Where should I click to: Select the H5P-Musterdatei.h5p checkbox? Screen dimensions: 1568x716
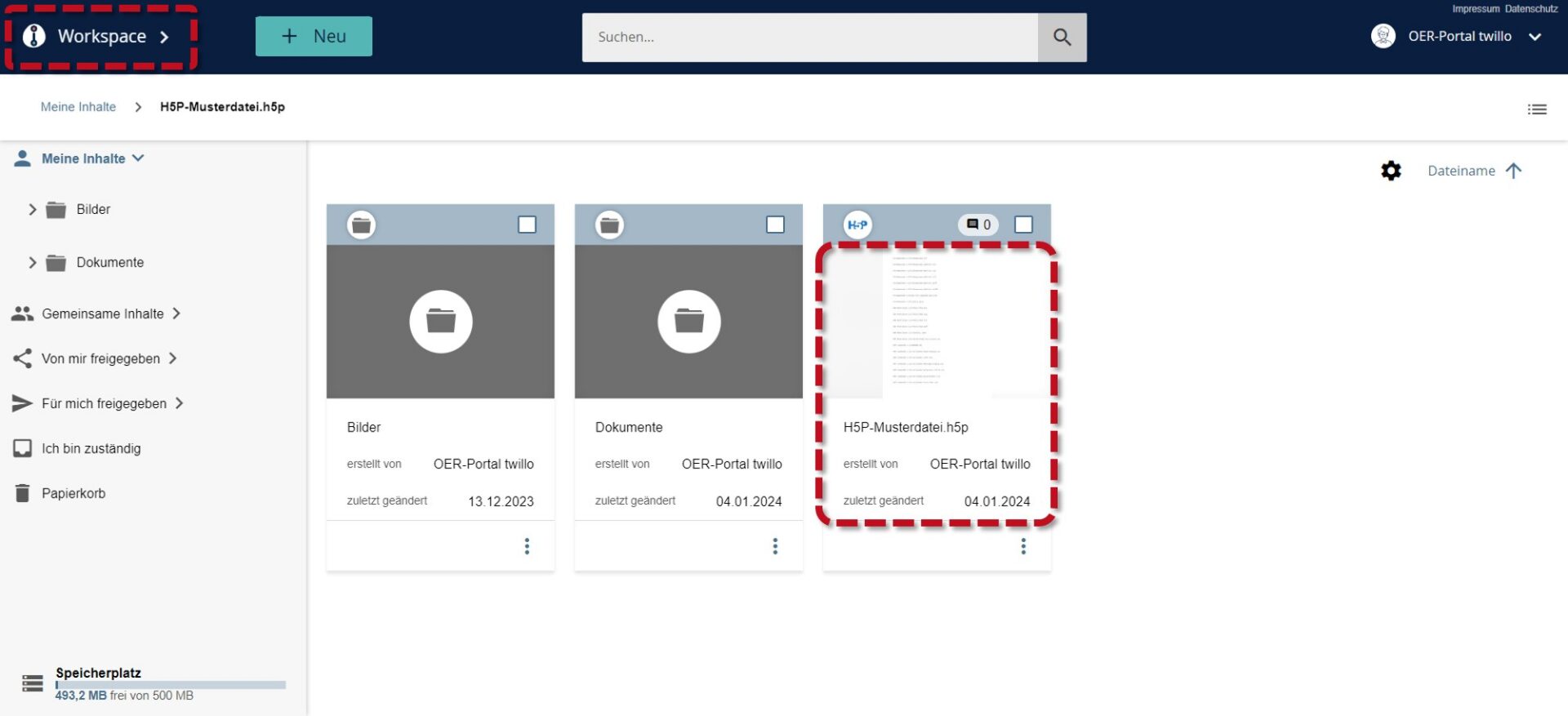(1023, 225)
